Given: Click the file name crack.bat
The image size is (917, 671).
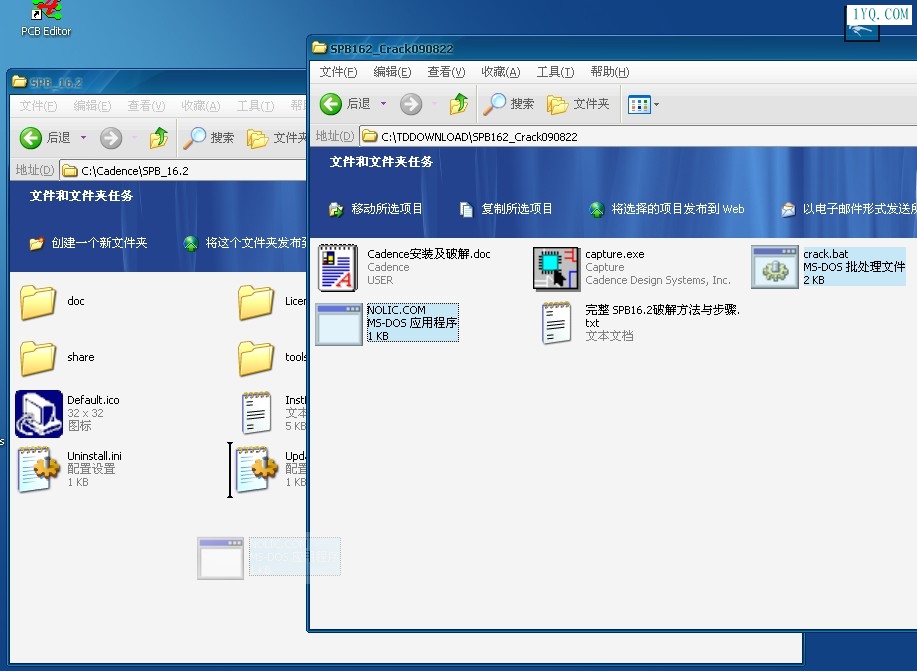Looking at the screenshot, I should [825, 254].
